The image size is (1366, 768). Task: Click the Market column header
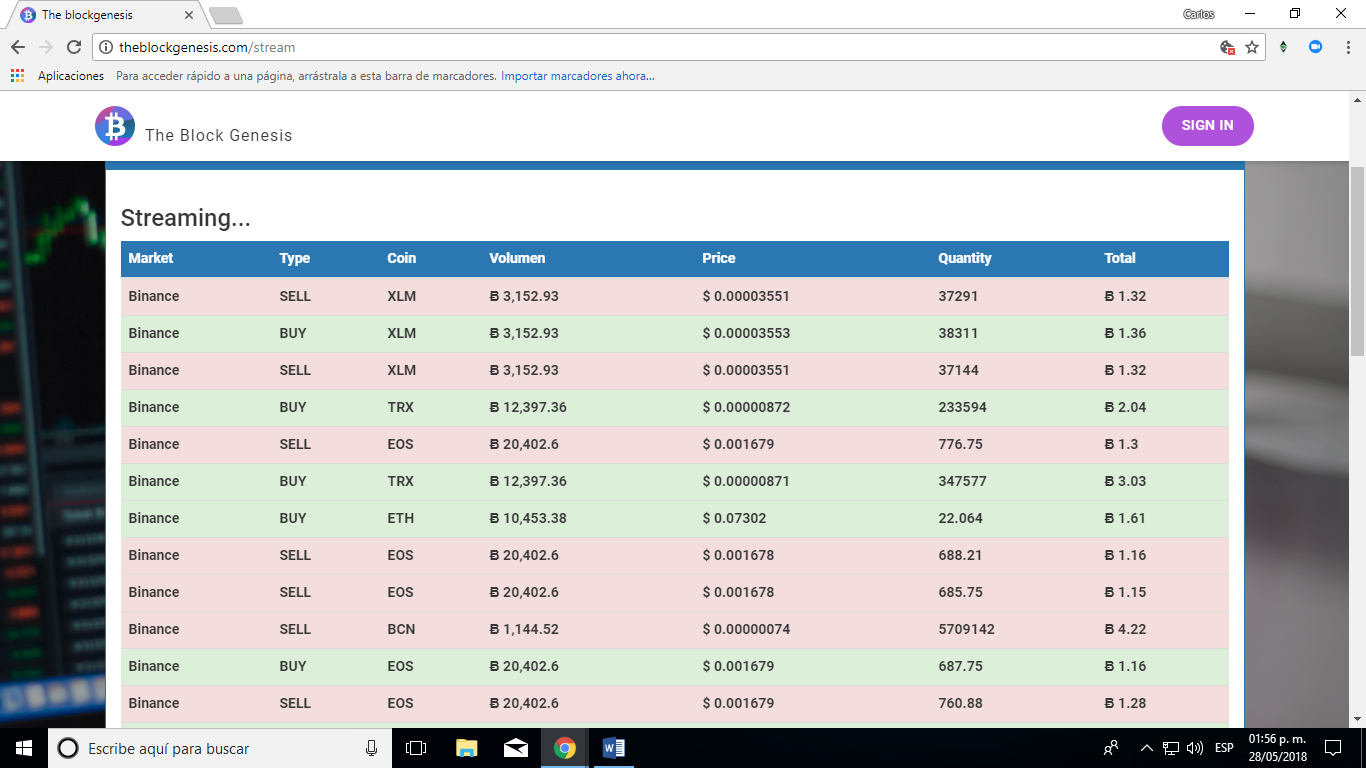[x=151, y=258]
